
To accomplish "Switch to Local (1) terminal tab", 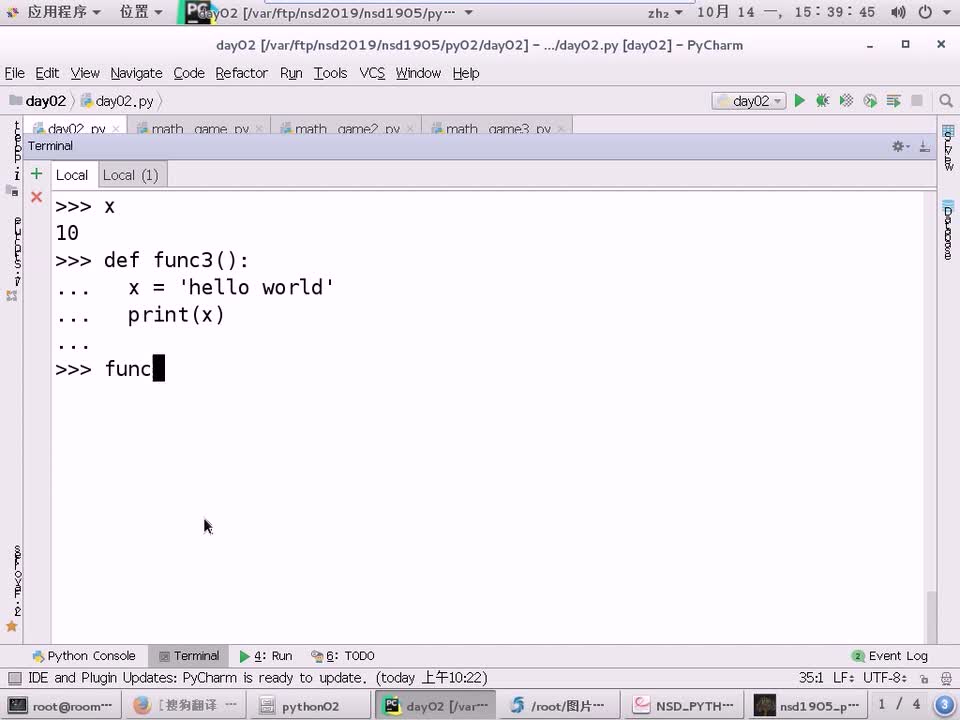I will click(131, 175).
